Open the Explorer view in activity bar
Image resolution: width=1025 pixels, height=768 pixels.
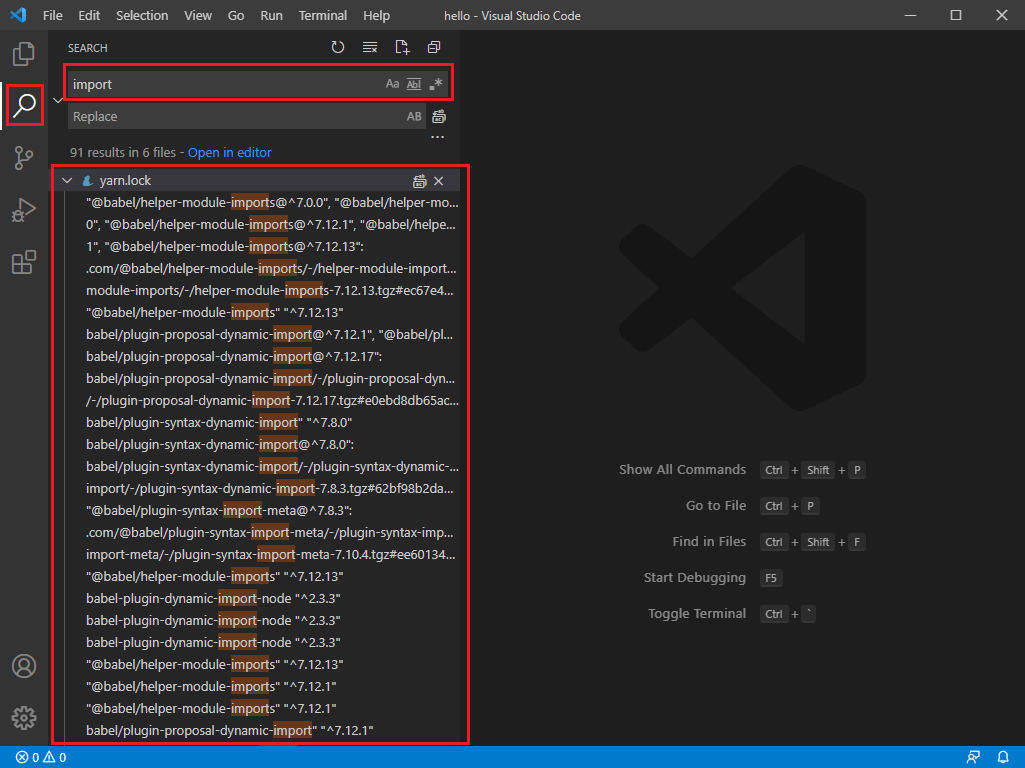pos(24,54)
